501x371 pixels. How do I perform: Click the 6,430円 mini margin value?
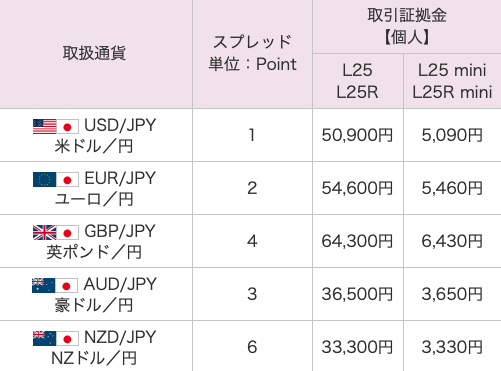[452, 241]
